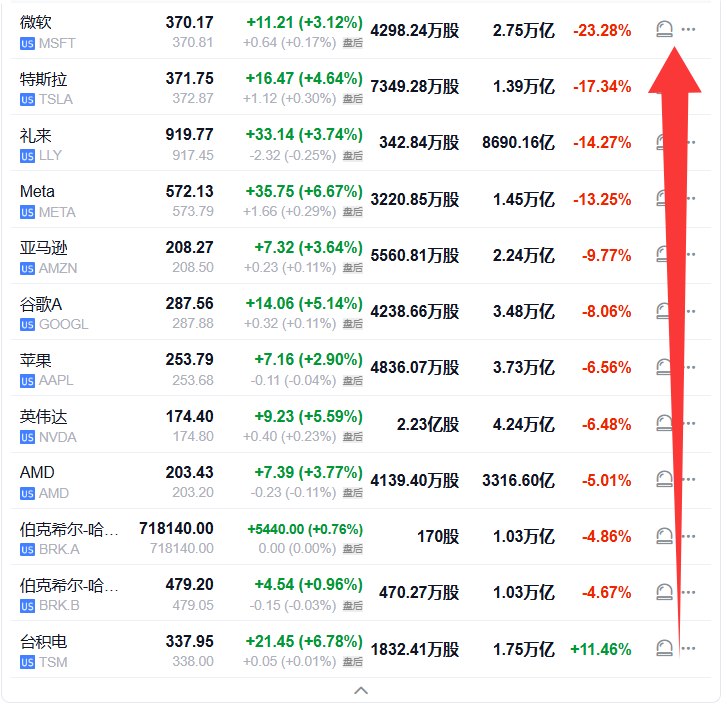The width and height of the screenshot is (727, 712).
Task: Open the 苹果 stock name
Action: 36,361
